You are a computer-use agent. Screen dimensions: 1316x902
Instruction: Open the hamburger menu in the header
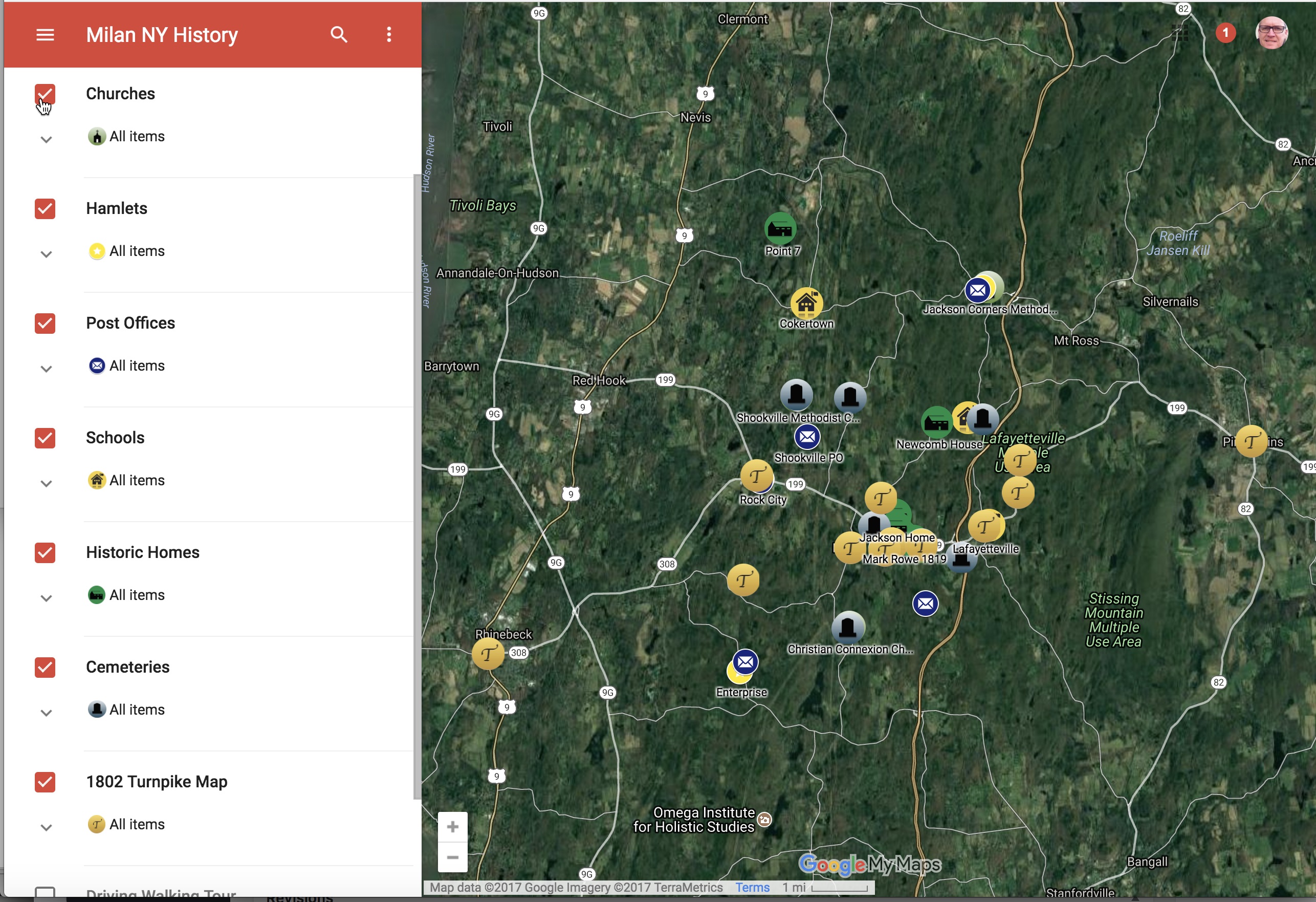(46, 35)
